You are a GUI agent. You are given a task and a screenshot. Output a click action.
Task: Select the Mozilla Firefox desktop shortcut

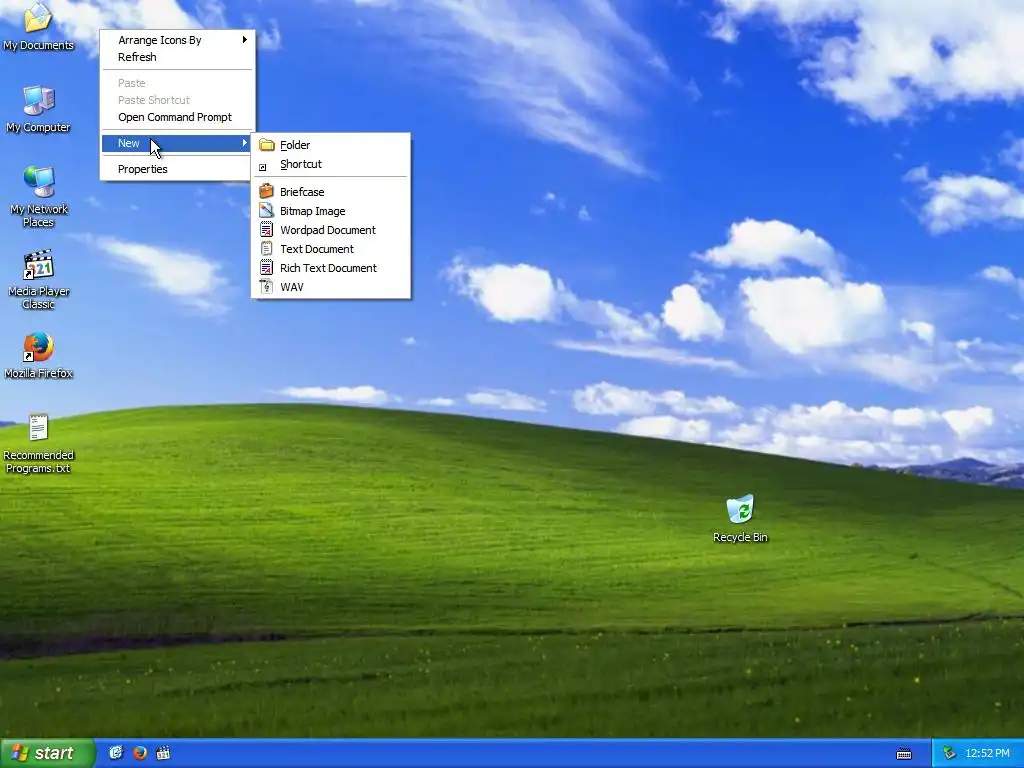[x=38, y=355]
